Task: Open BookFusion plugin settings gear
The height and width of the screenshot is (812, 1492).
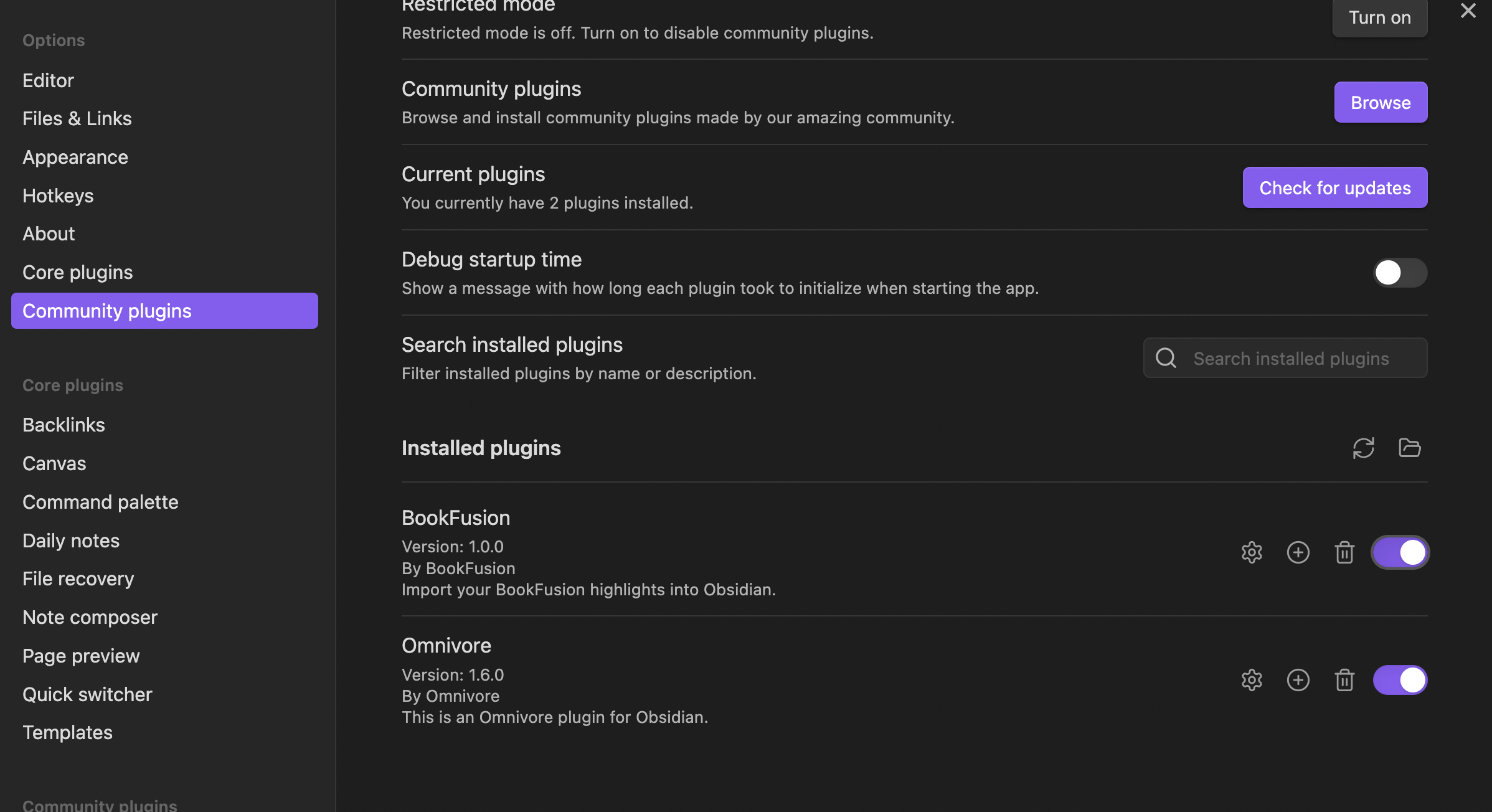Action: (1252, 552)
